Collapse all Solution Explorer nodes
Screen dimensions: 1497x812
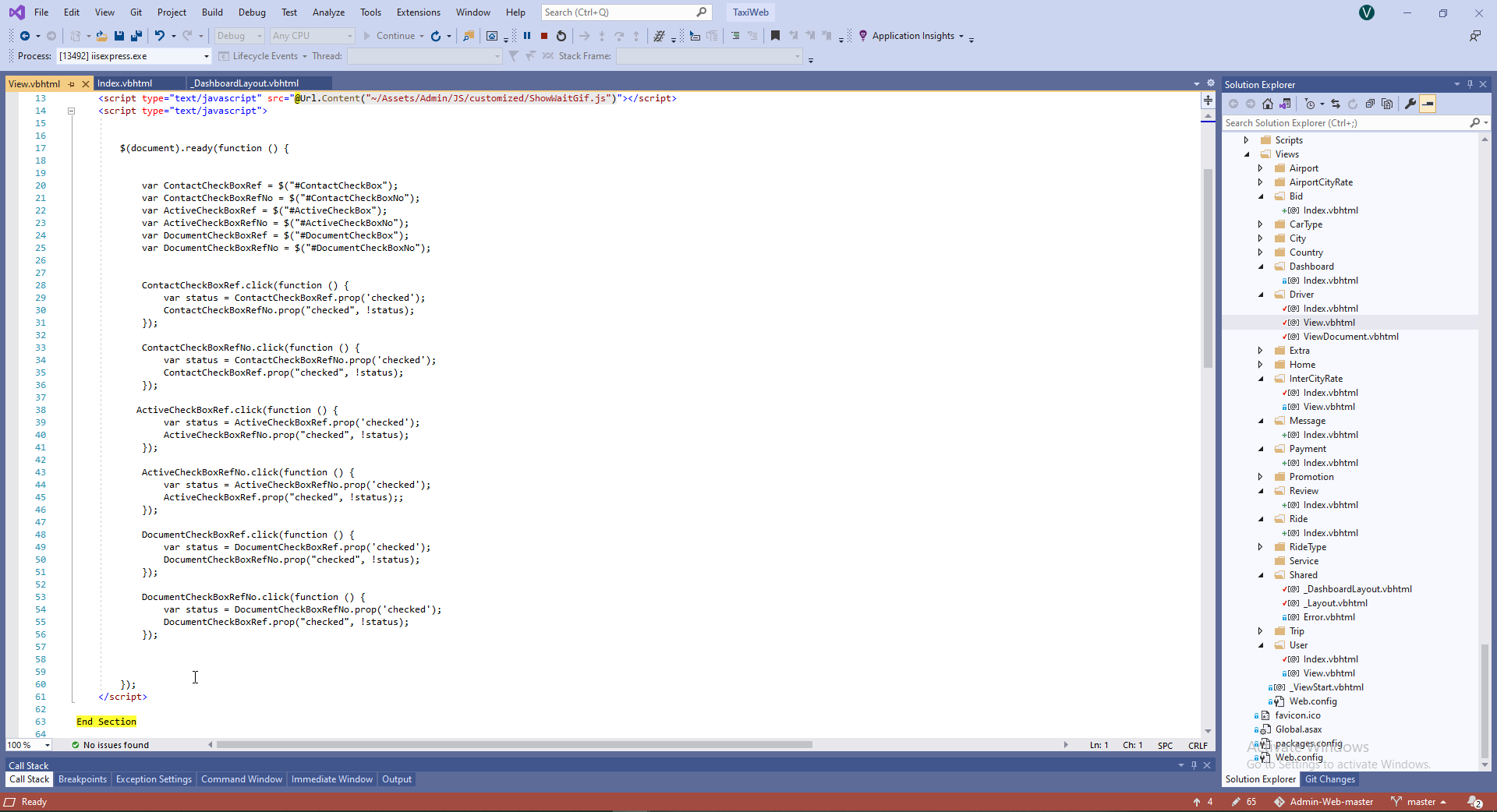(x=1370, y=104)
